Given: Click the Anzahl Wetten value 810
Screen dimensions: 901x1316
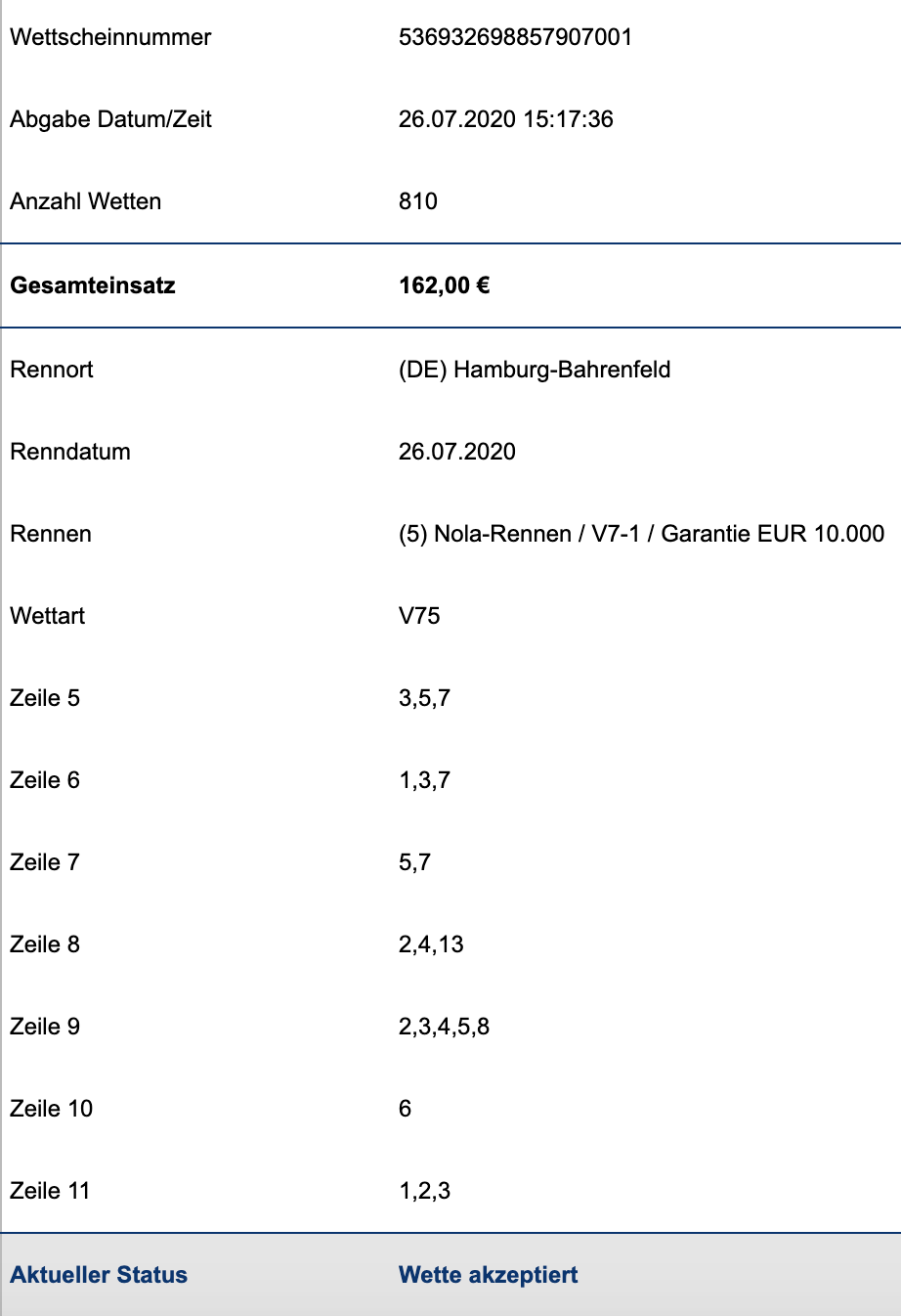Looking at the screenshot, I should (x=417, y=201).
